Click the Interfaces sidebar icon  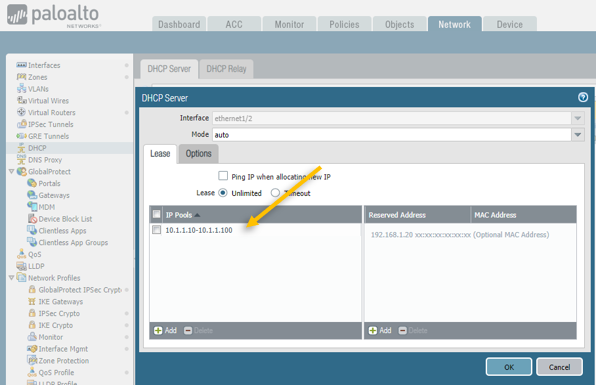pyautogui.click(x=21, y=65)
